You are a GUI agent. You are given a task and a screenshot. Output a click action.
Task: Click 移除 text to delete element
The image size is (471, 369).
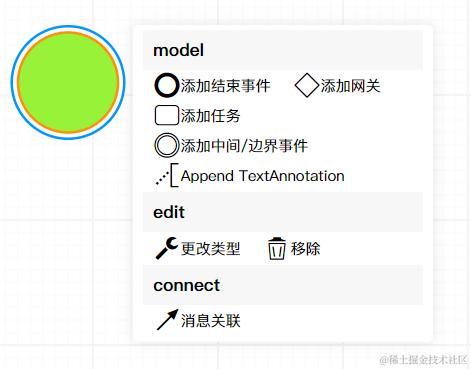[305, 248]
